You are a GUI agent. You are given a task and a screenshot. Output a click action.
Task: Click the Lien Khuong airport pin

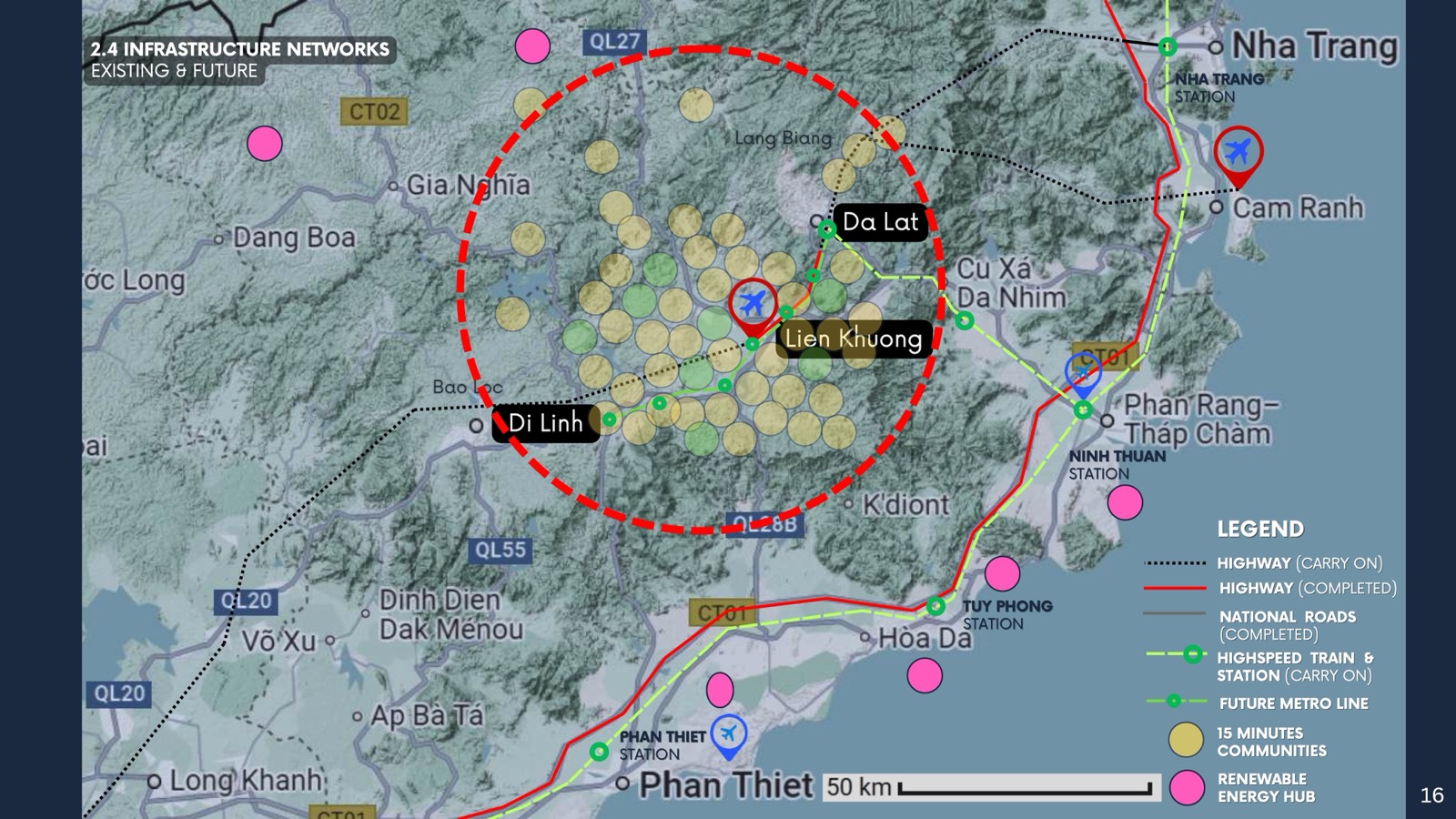pyautogui.click(x=753, y=308)
